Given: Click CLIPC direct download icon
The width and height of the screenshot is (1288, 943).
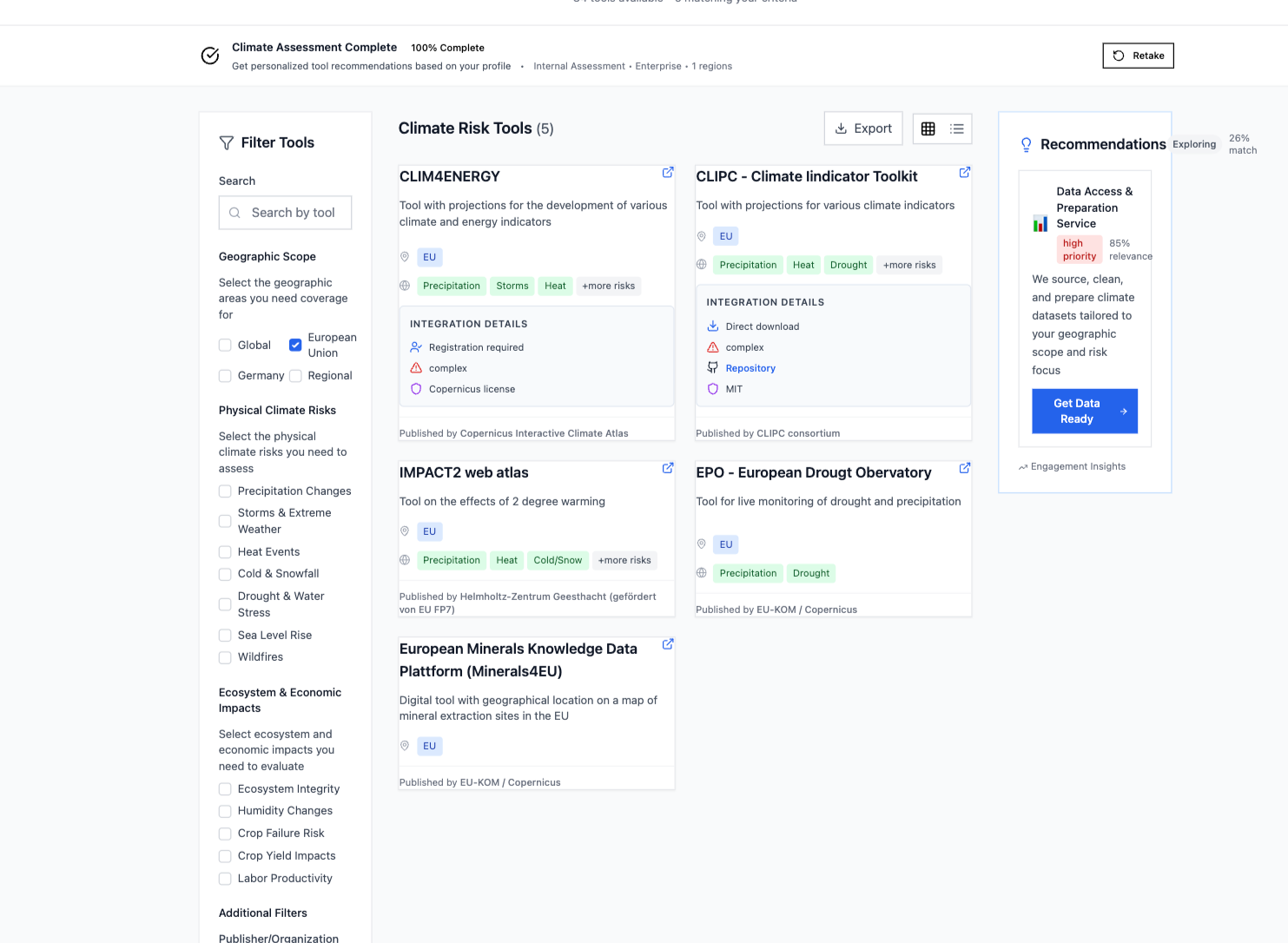Looking at the screenshot, I should click(713, 326).
